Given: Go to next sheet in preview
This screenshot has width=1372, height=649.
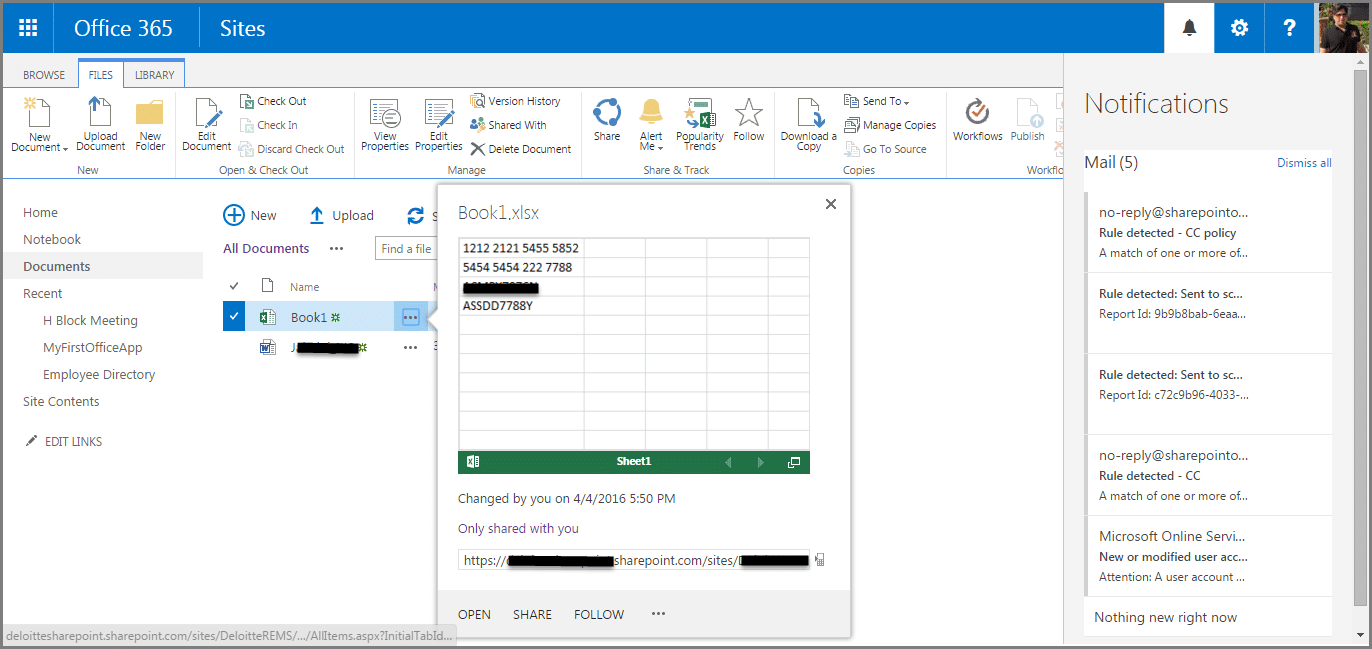Looking at the screenshot, I should click(x=761, y=462).
